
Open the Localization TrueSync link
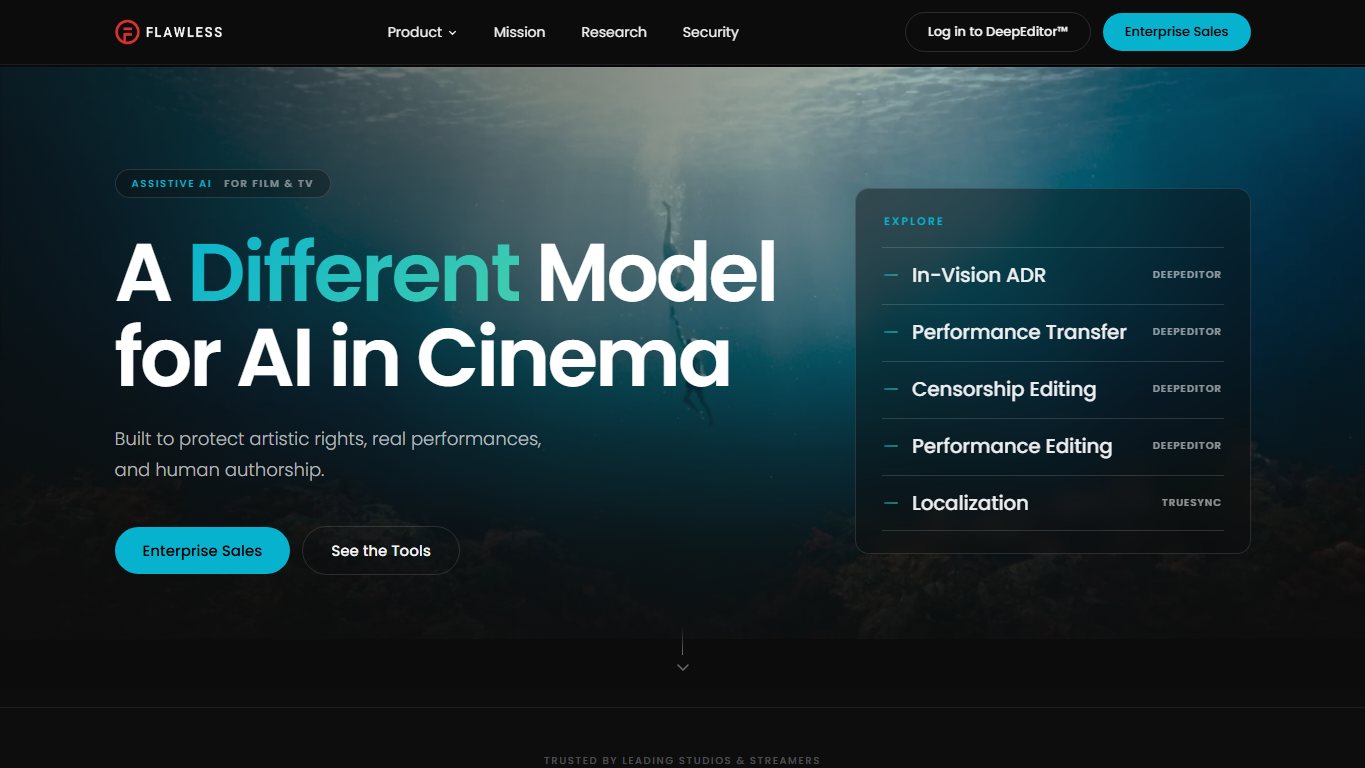[1053, 503]
